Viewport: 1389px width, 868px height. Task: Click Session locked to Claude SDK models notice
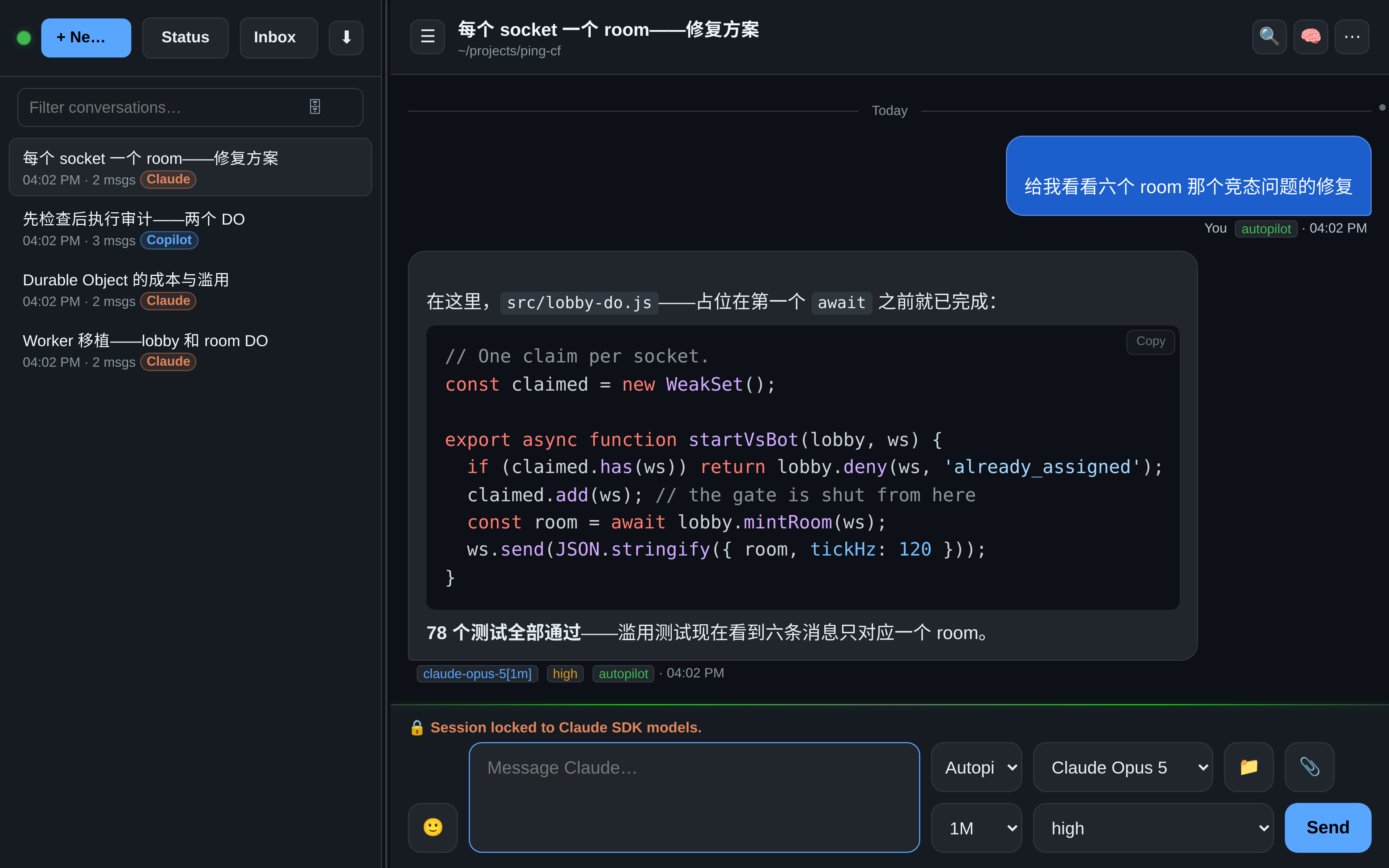pos(566,727)
